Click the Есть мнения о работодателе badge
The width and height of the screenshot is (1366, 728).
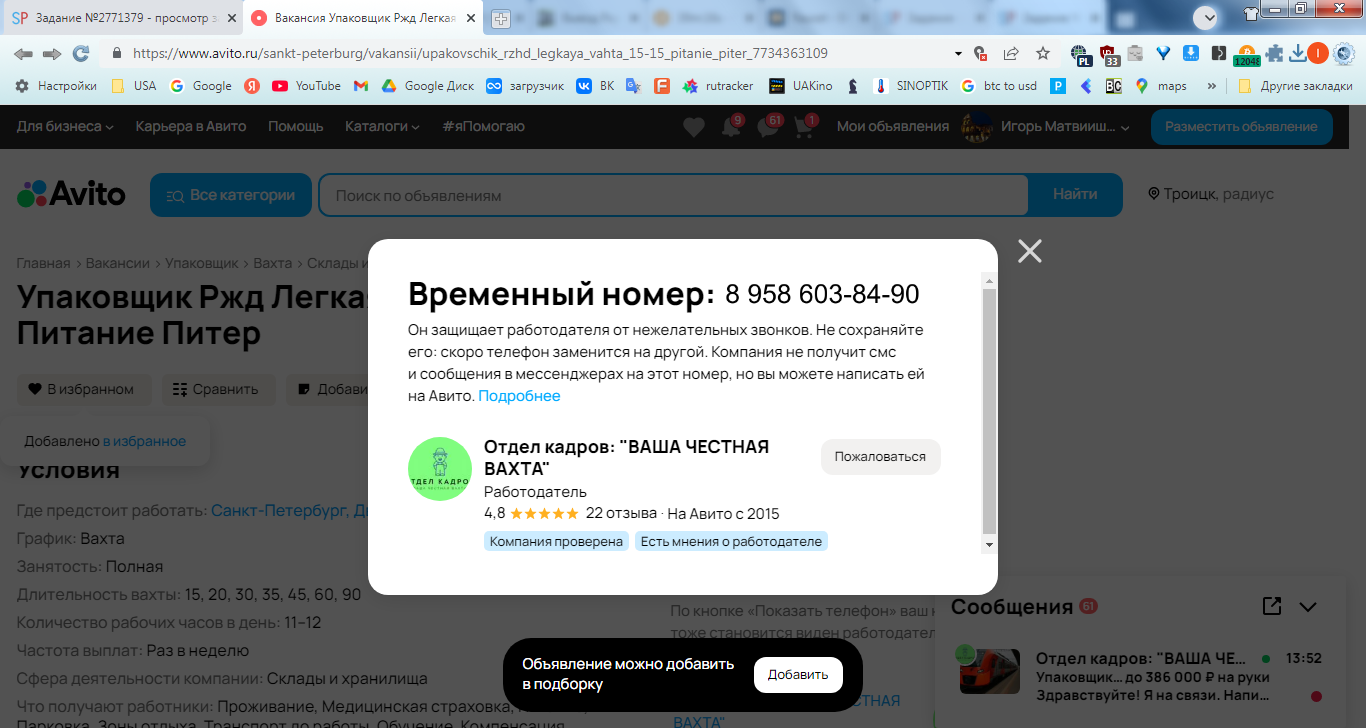pyautogui.click(x=731, y=542)
